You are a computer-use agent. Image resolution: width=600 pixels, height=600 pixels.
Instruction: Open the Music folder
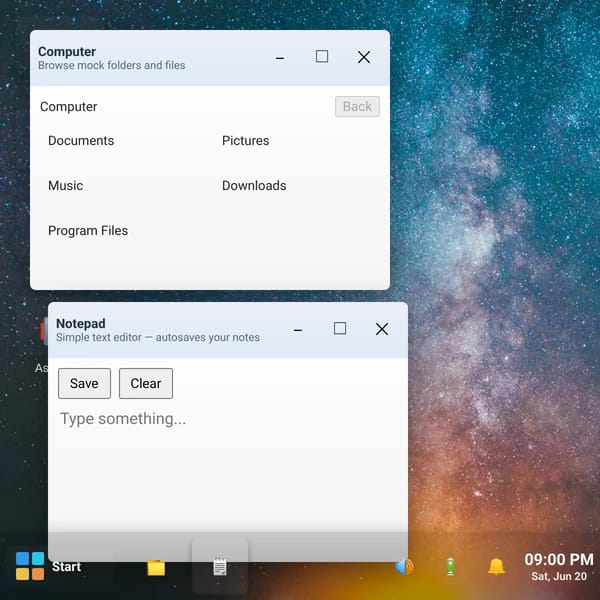[65, 186]
